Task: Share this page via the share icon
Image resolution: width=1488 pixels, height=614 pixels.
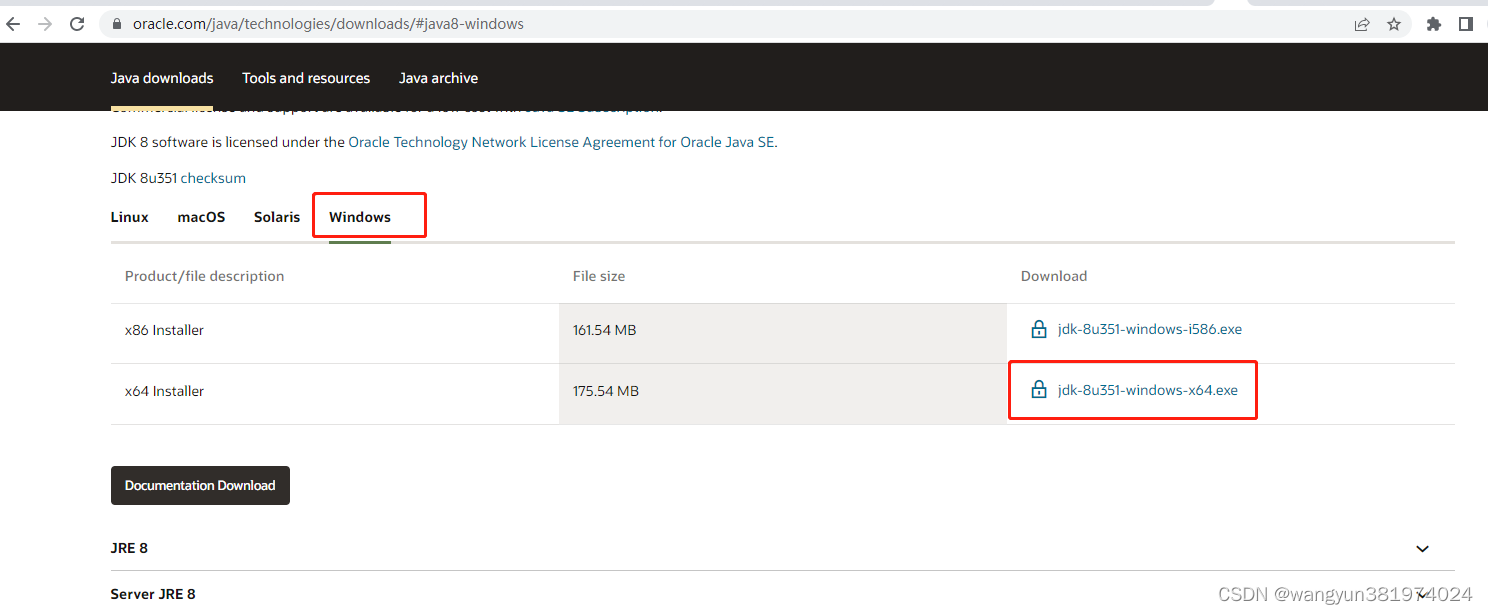Action: coord(1362,24)
